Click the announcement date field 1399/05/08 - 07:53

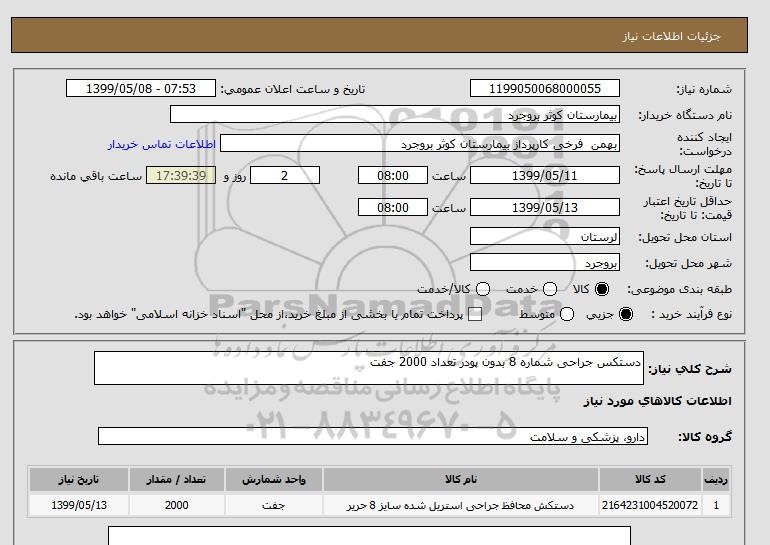141,88
